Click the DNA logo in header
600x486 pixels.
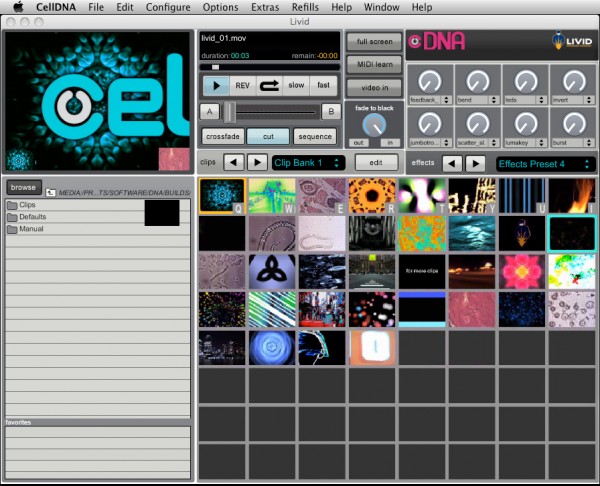pos(437,41)
